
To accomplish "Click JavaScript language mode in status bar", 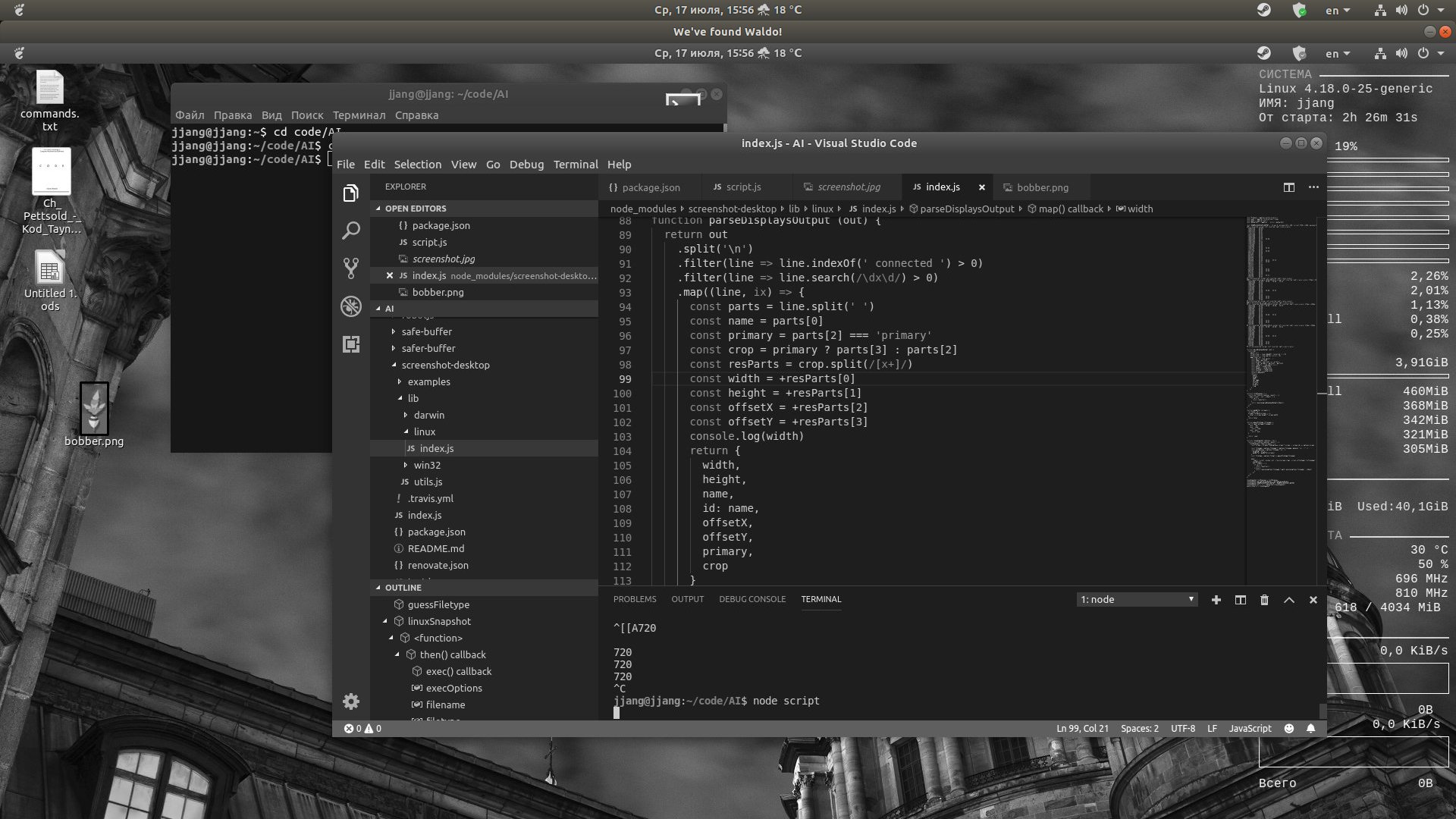I will (1251, 728).
